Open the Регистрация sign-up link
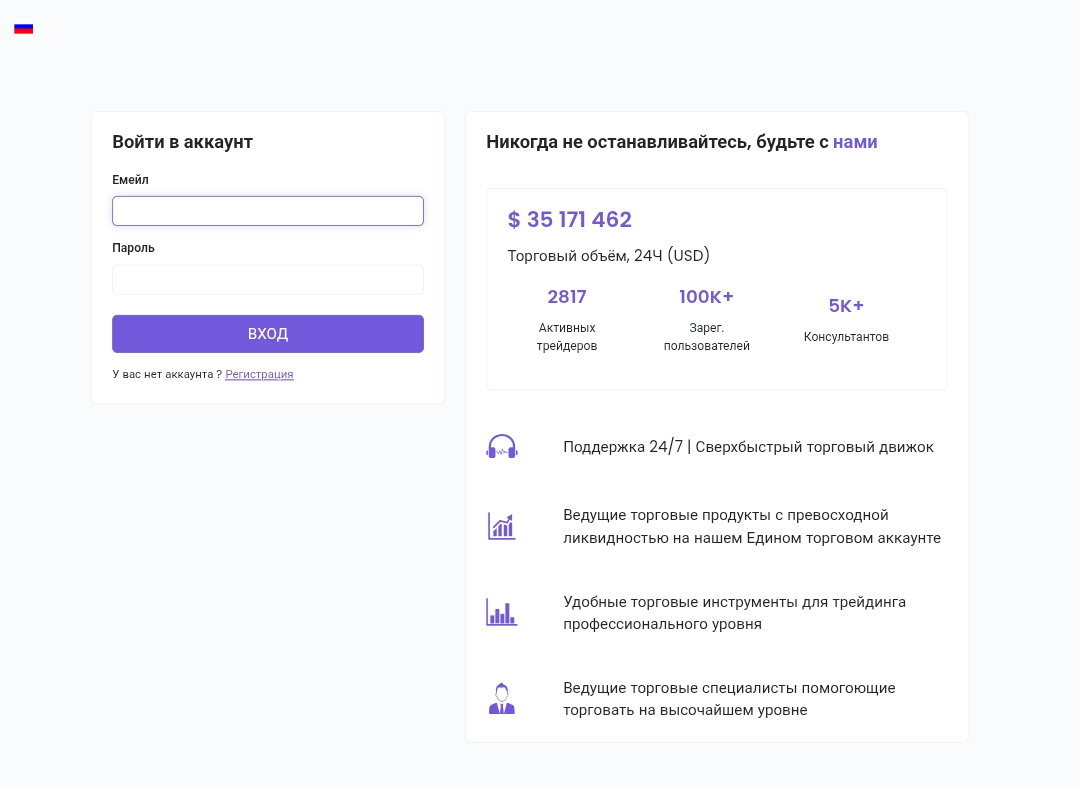 (x=259, y=374)
